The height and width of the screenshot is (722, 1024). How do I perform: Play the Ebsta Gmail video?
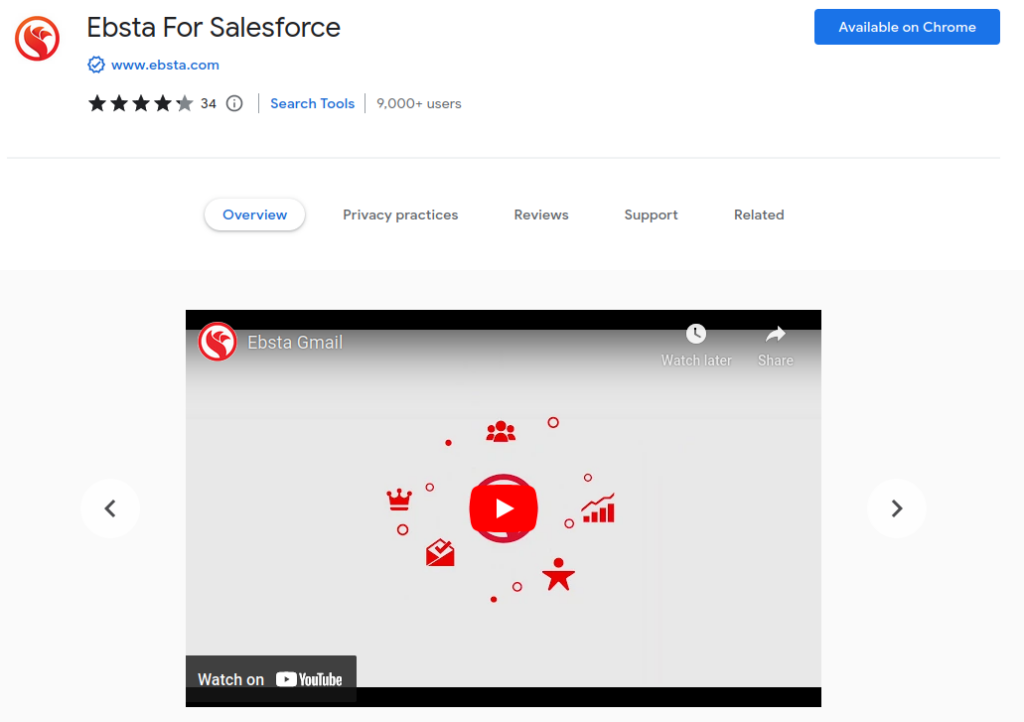[x=503, y=508]
